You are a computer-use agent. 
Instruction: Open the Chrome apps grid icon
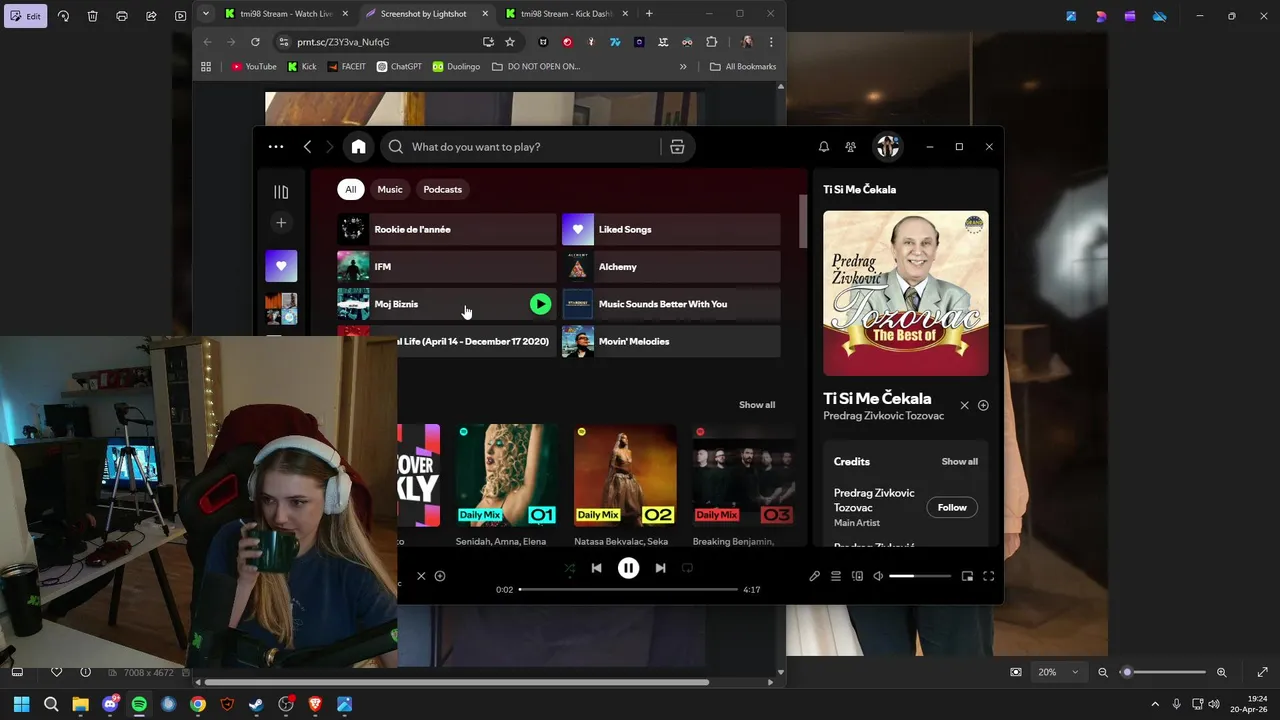pyautogui.click(x=206, y=67)
